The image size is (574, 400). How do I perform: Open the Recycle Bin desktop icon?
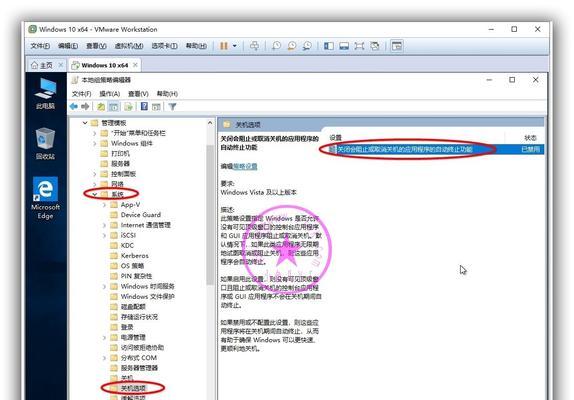(x=45, y=144)
